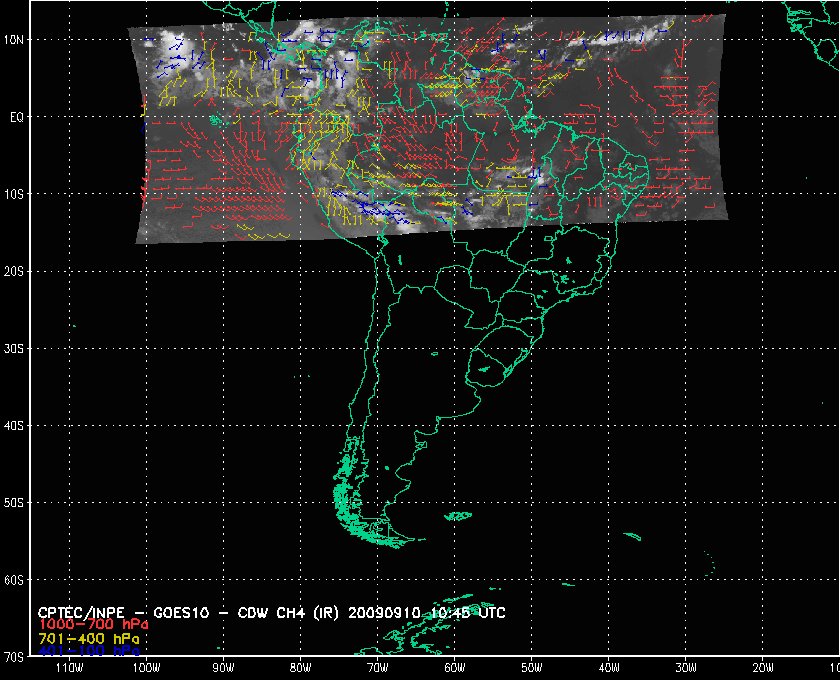Screen dimensions: 840x680
Task: Click the 30S latitude label
Action: (14, 349)
